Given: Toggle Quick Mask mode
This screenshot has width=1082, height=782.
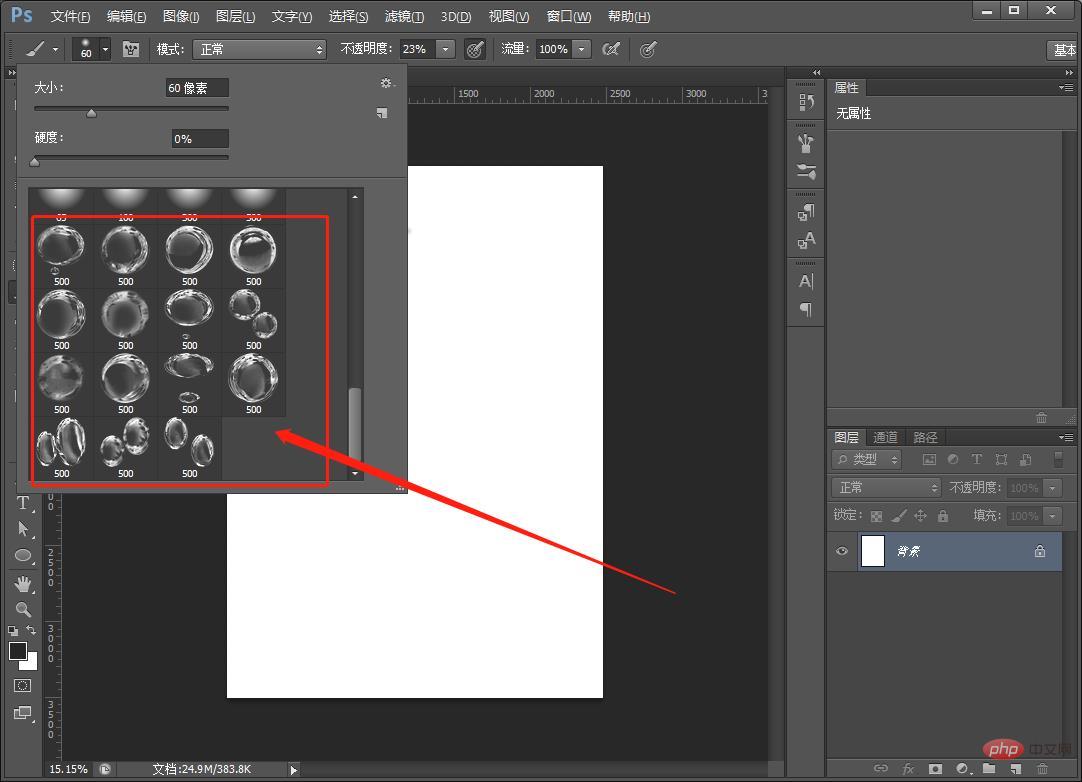Looking at the screenshot, I should pos(23,685).
